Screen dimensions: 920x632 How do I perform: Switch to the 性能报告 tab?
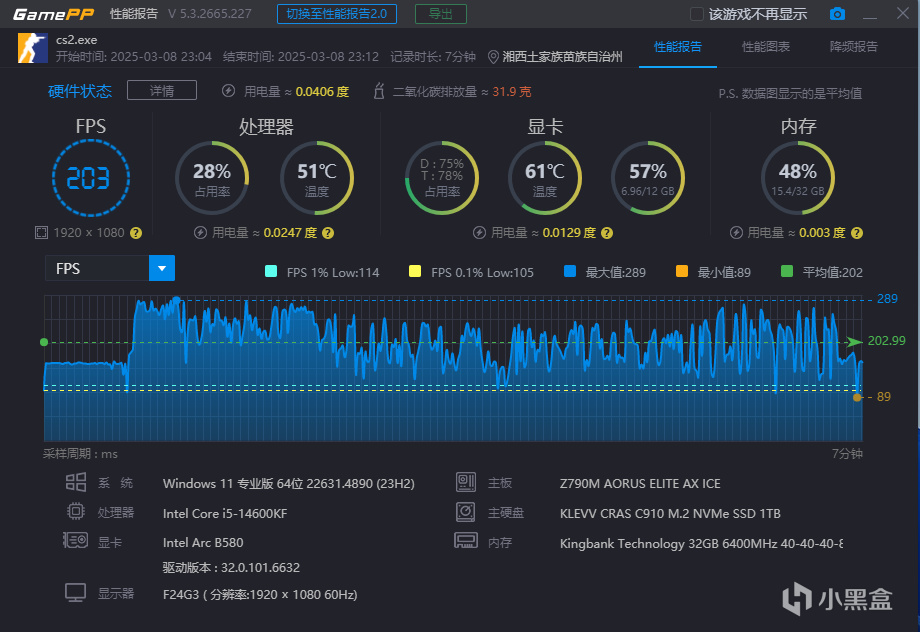pos(678,46)
